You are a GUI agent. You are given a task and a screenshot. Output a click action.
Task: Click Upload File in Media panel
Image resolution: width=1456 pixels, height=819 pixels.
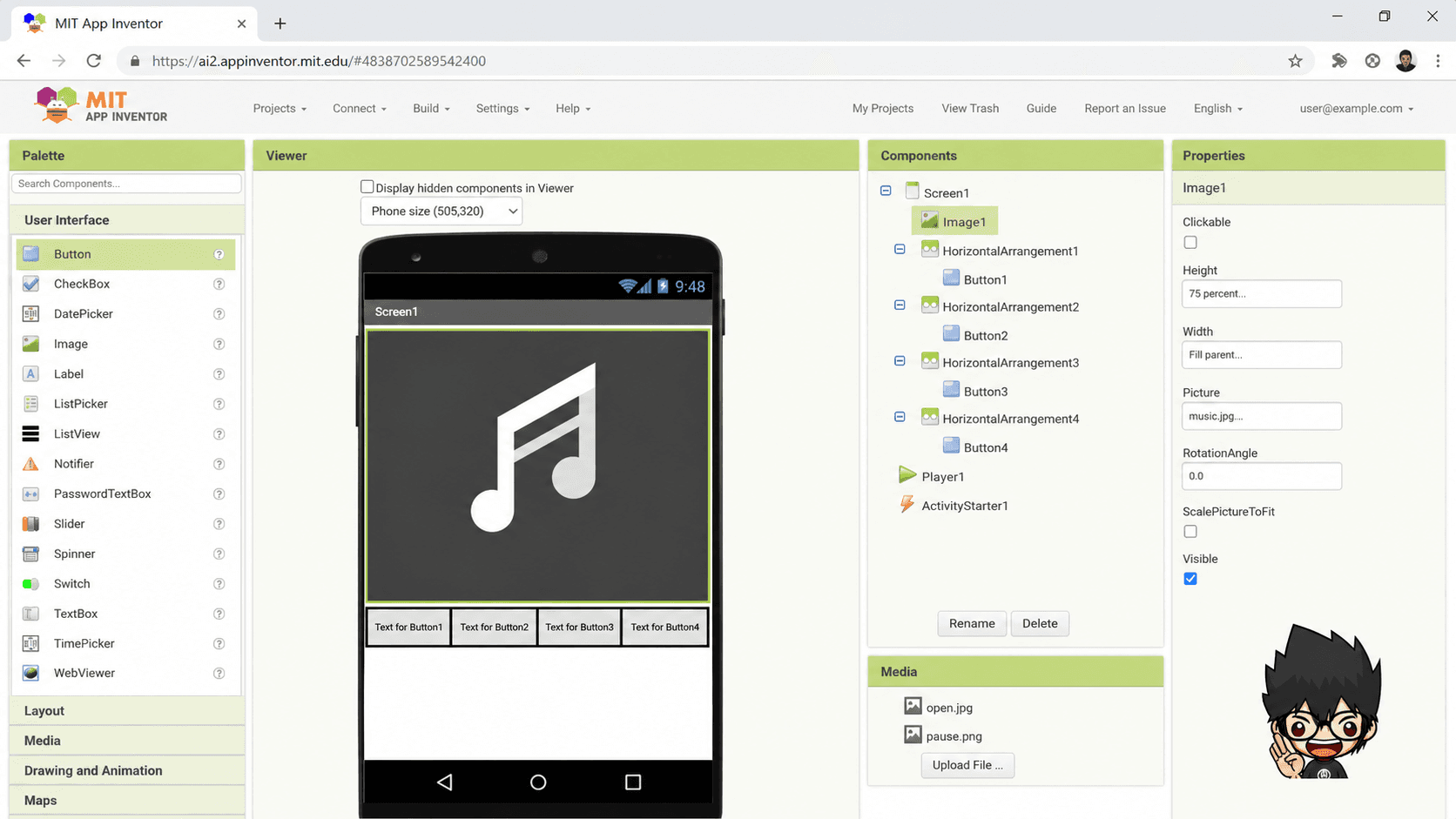pos(967,765)
